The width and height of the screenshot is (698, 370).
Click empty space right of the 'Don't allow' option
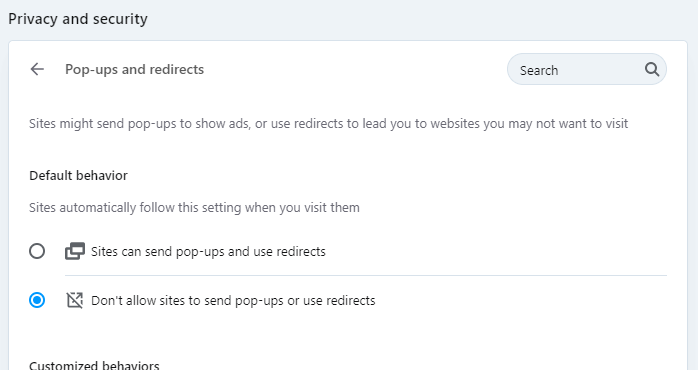click(x=521, y=301)
